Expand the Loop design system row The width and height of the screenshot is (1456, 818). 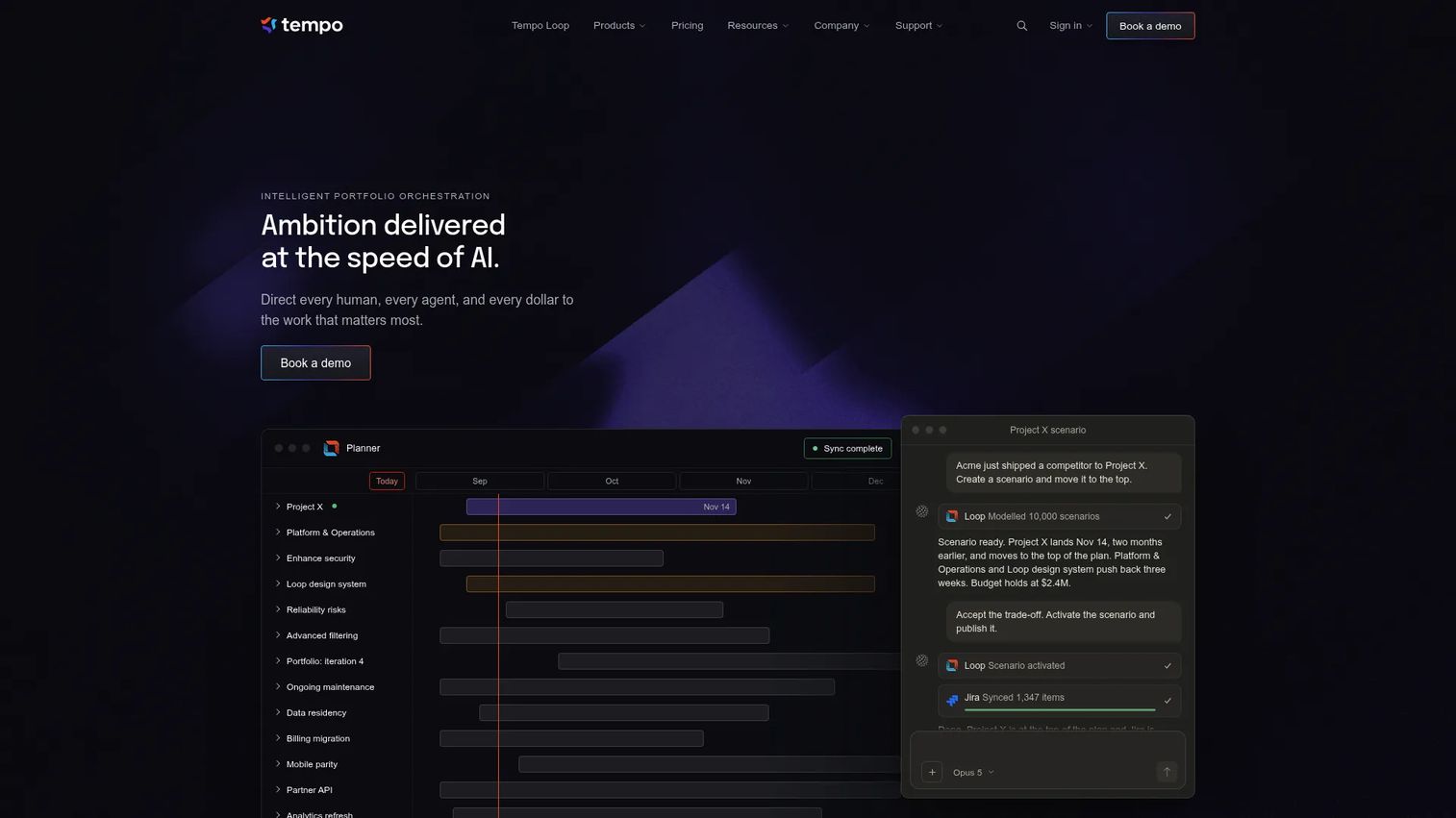[x=278, y=583]
